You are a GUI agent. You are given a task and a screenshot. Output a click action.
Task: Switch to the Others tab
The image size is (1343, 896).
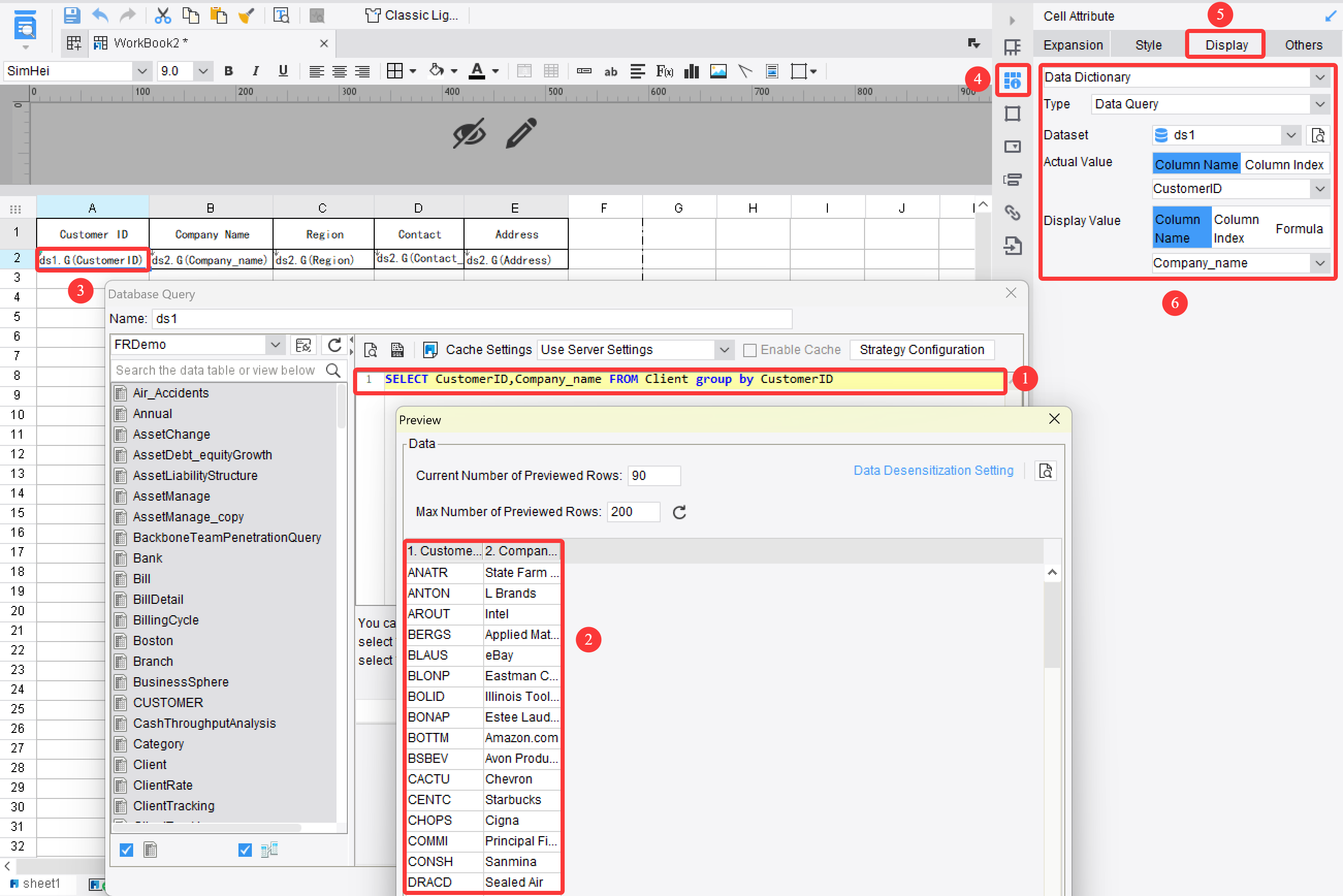click(x=1305, y=44)
